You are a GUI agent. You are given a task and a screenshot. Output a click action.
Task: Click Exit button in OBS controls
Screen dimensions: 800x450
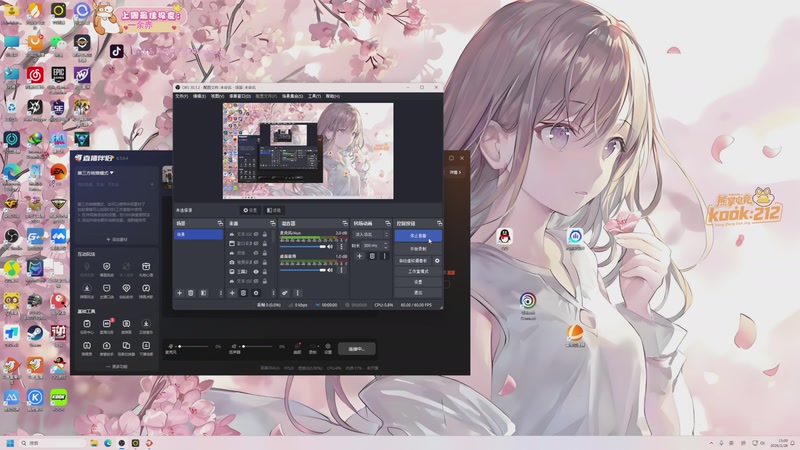[418, 293]
